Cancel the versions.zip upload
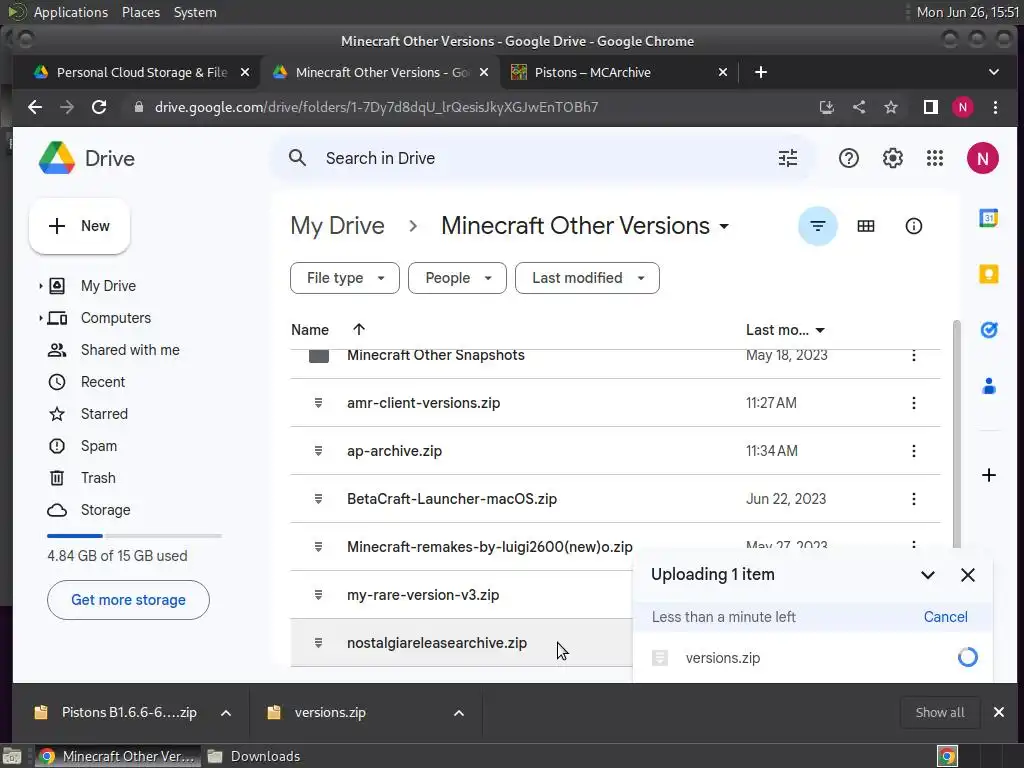1024x768 pixels. pyautogui.click(x=945, y=617)
